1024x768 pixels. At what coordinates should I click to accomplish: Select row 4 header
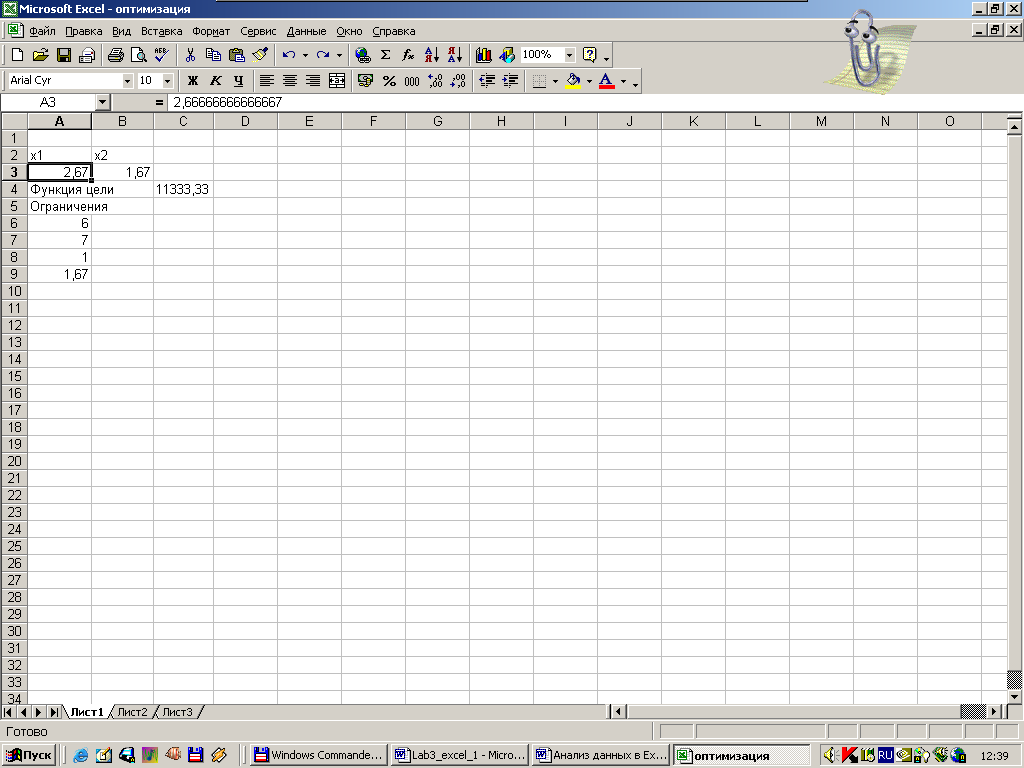pyautogui.click(x=14, y=189)
